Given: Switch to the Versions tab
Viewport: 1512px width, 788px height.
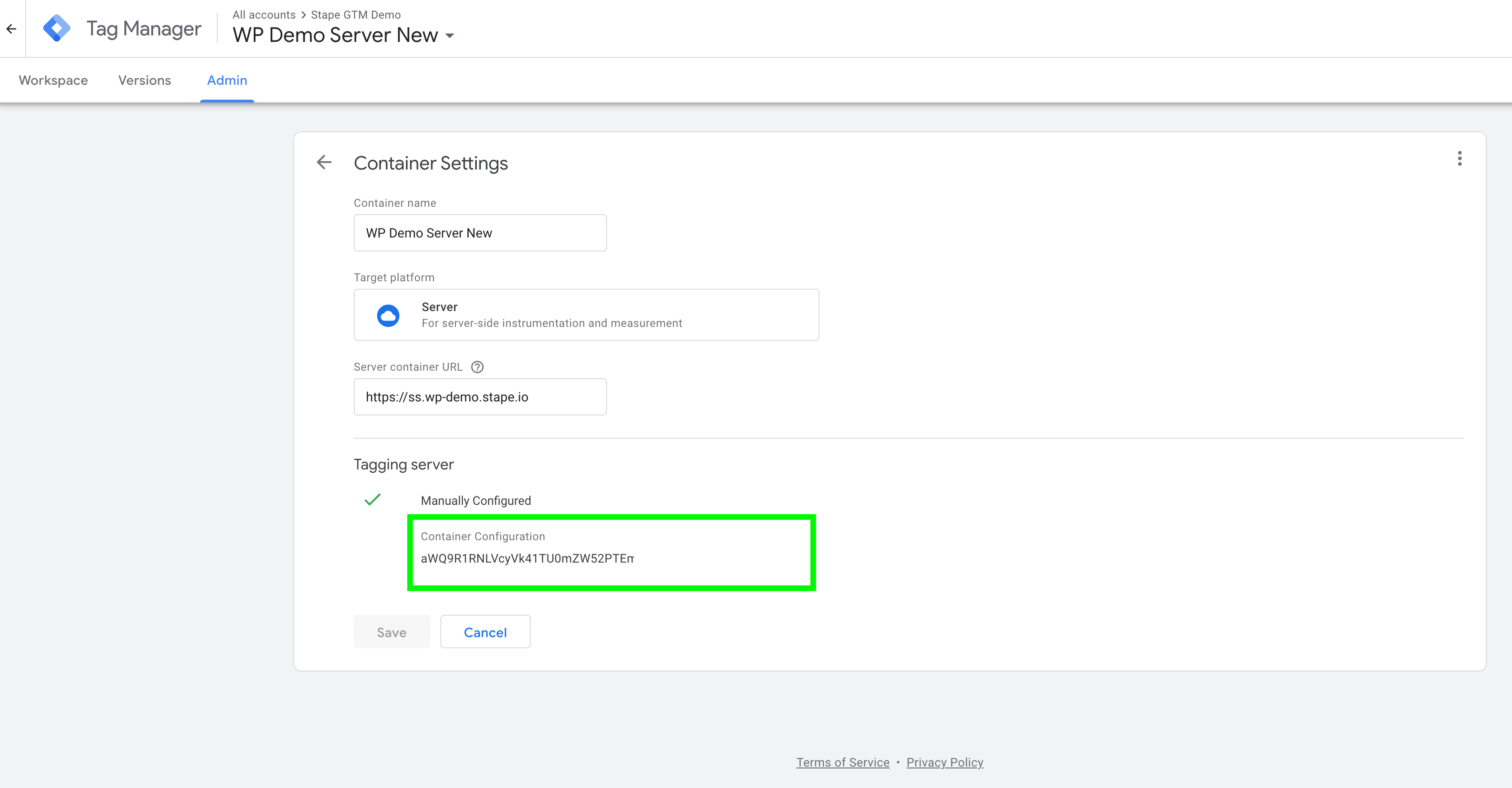Looking at the screenshot, I should [144, 80].
